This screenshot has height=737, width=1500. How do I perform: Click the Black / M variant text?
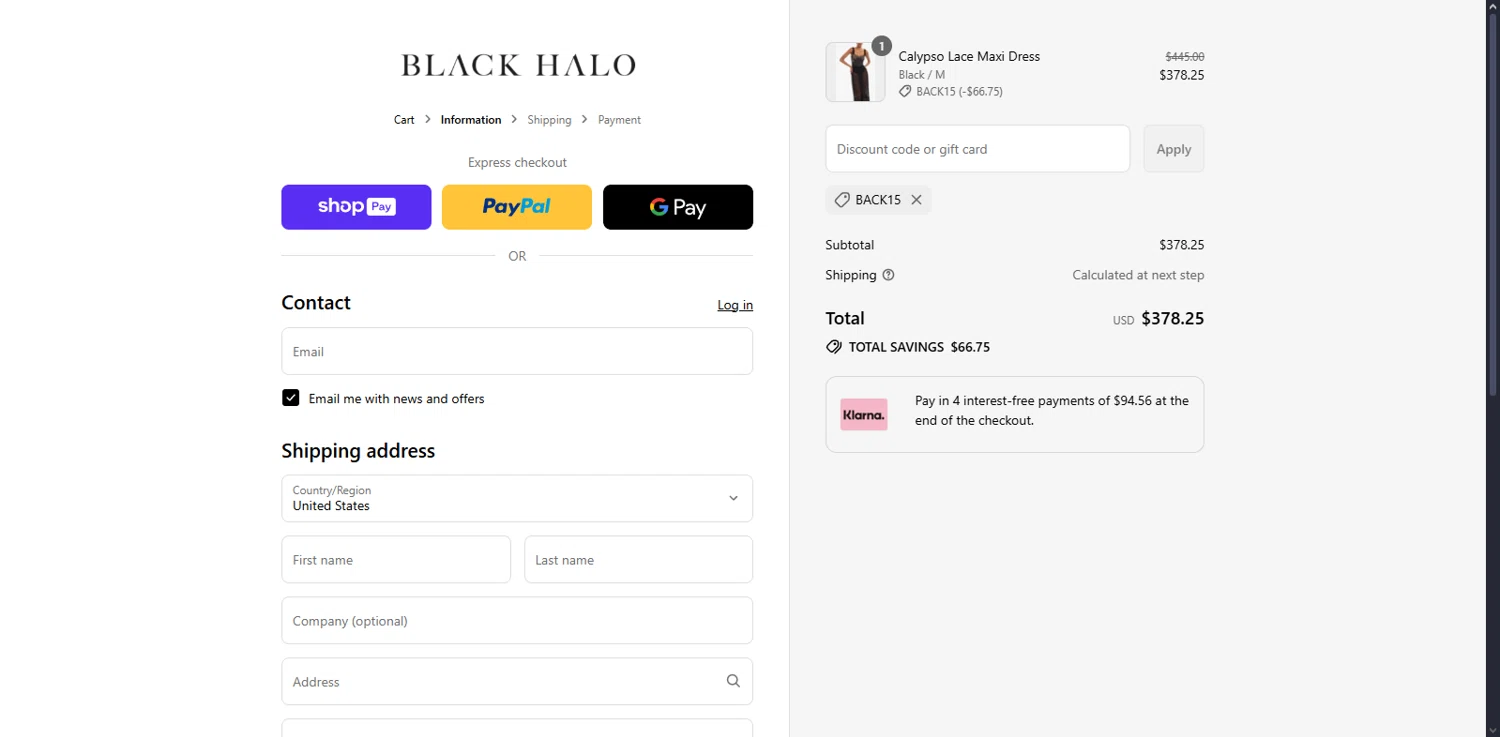point(922,75)
